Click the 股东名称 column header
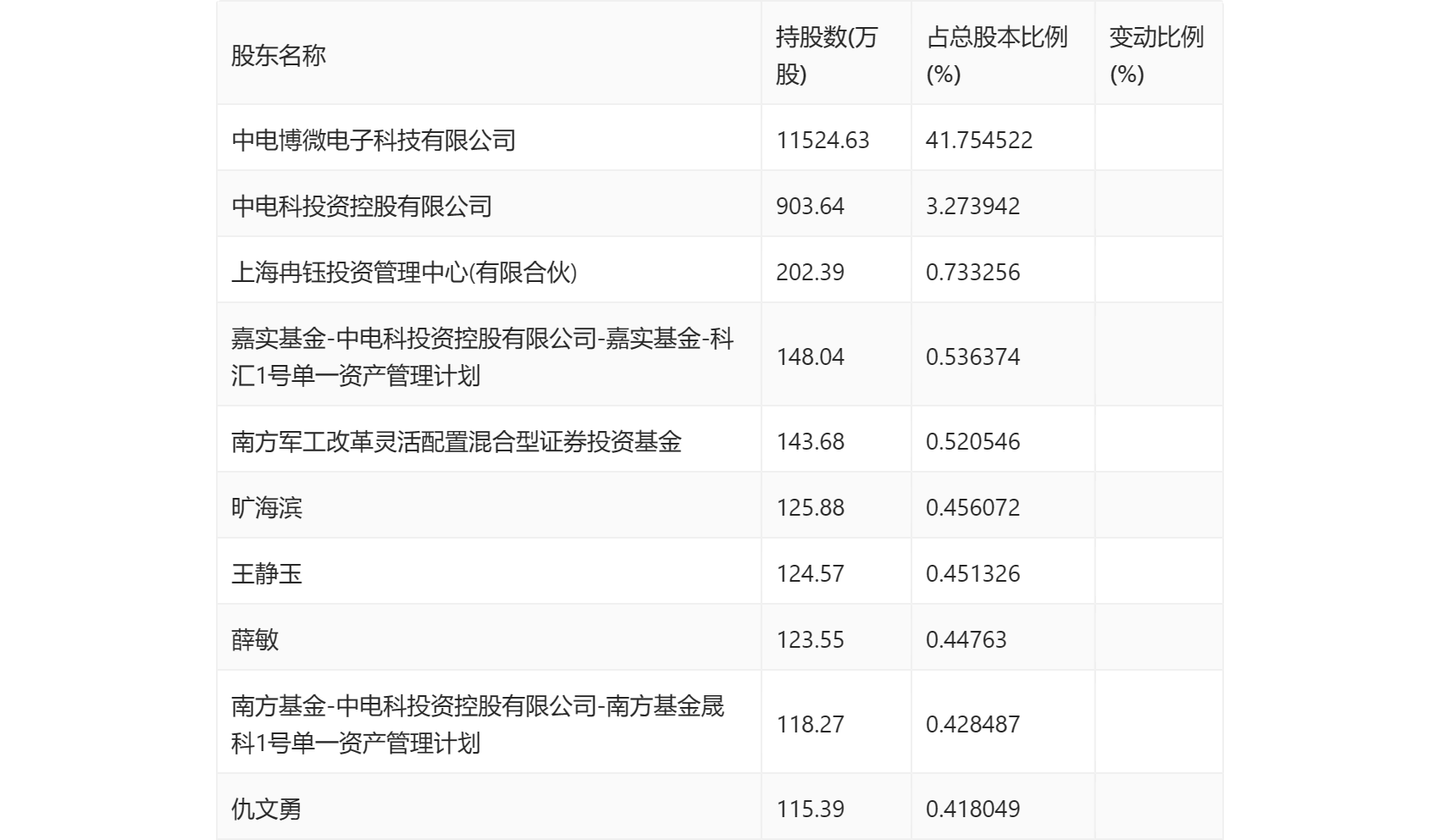1440x840 pixels. (x=279, y=56)
